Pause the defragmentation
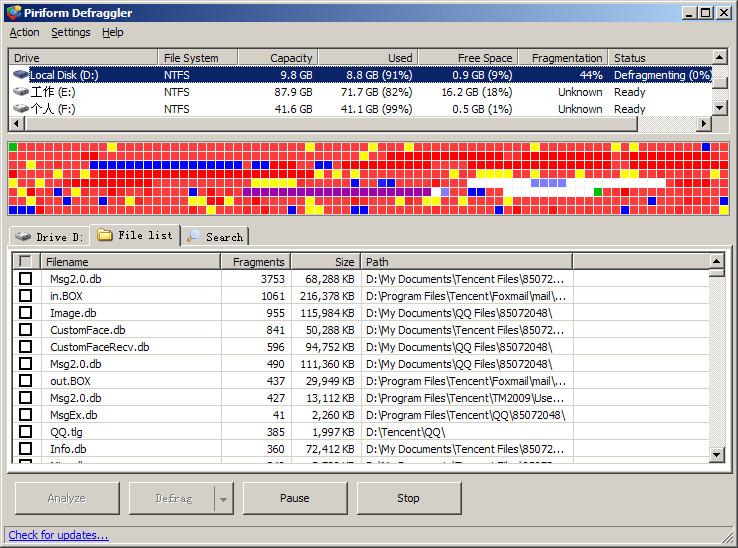The height and width of the screenshot is (548, 738). pyautogui.click(x=294, y=498)
